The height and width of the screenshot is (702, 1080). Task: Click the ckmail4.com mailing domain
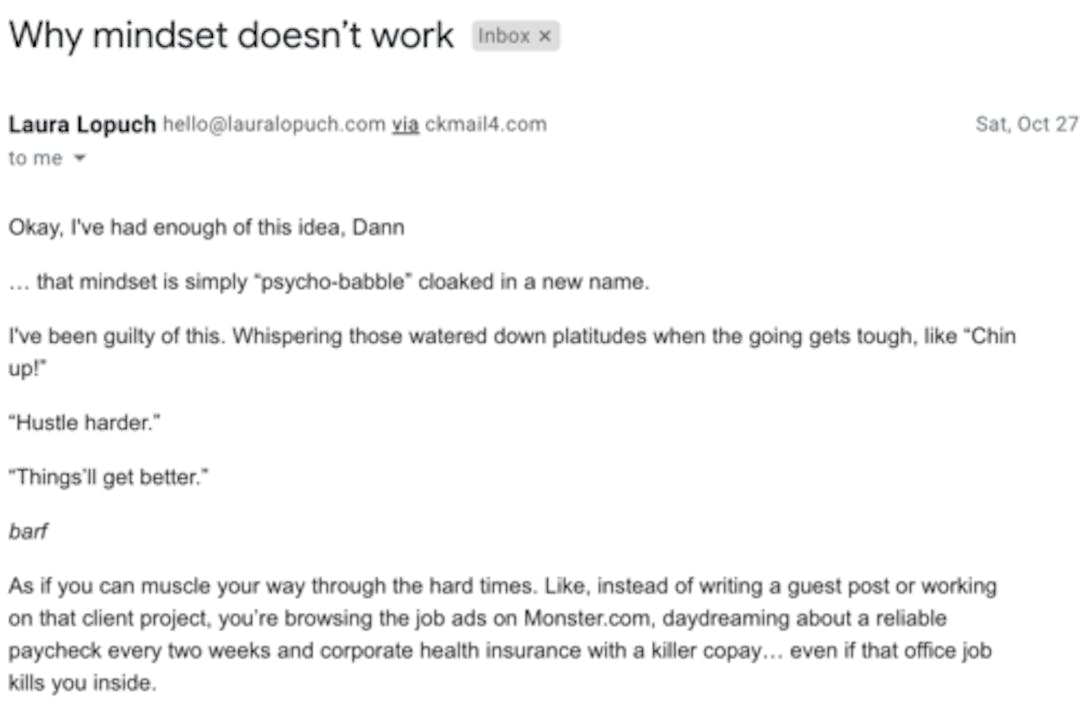click(x=486, y=125)
